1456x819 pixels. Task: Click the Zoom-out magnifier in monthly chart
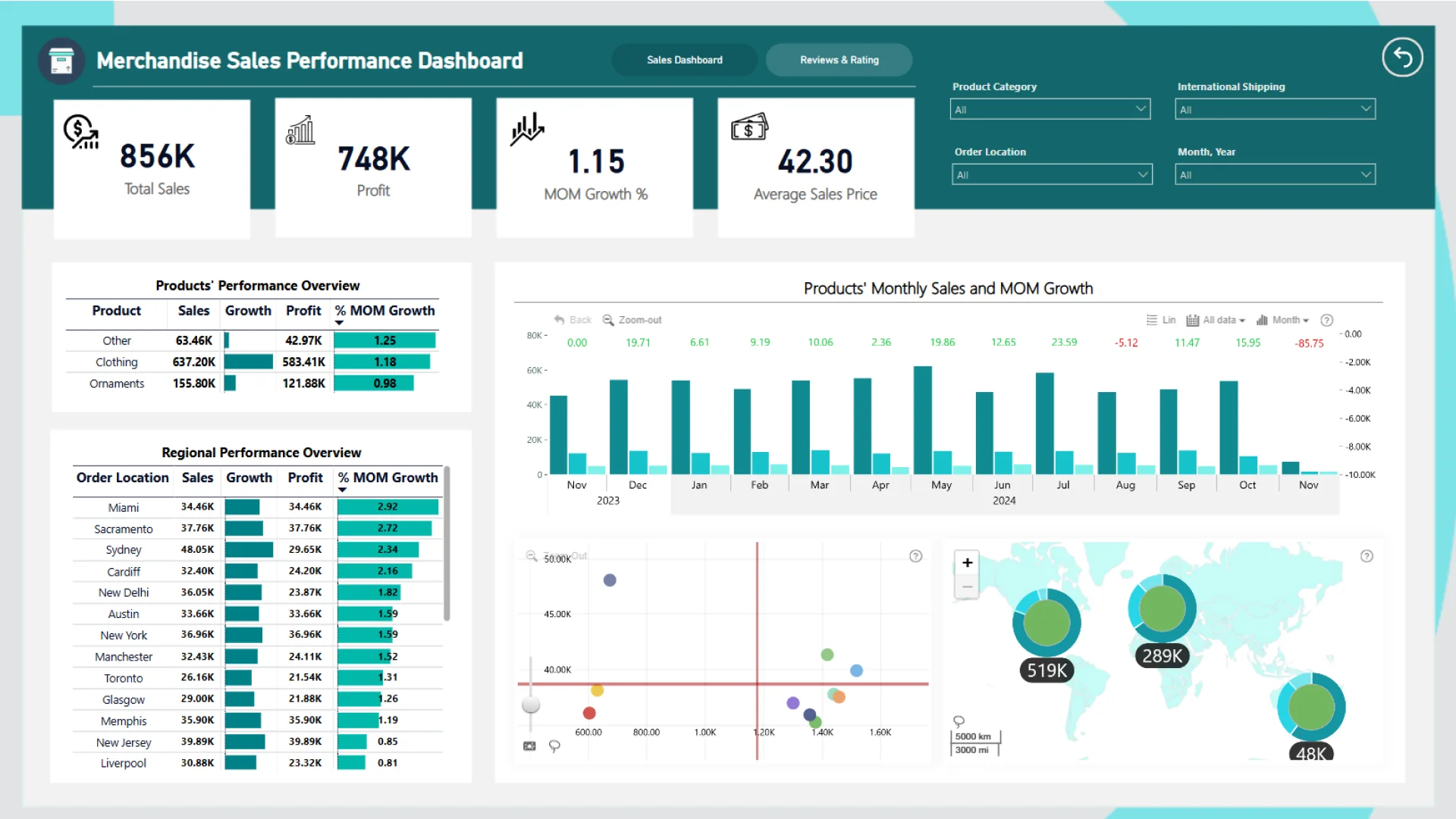(608, 320)
